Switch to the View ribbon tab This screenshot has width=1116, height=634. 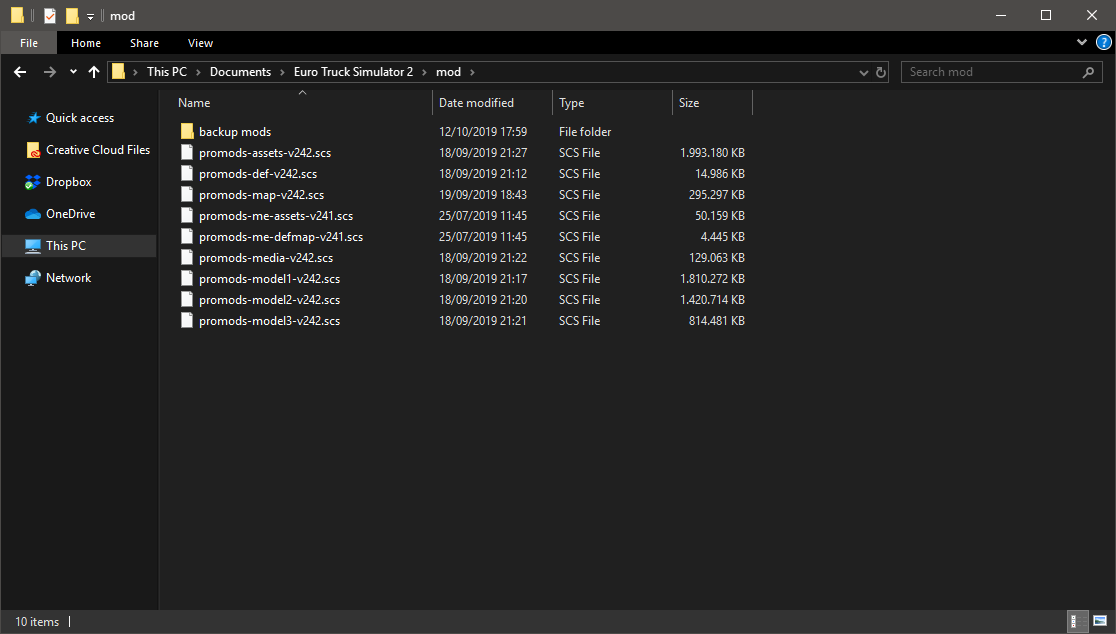(201, 43)
